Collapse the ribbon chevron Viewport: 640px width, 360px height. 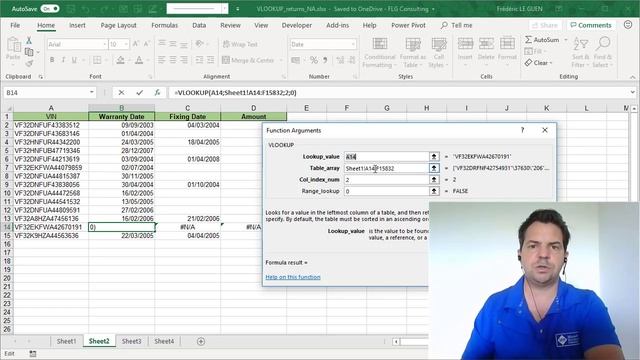pos(632,77)
